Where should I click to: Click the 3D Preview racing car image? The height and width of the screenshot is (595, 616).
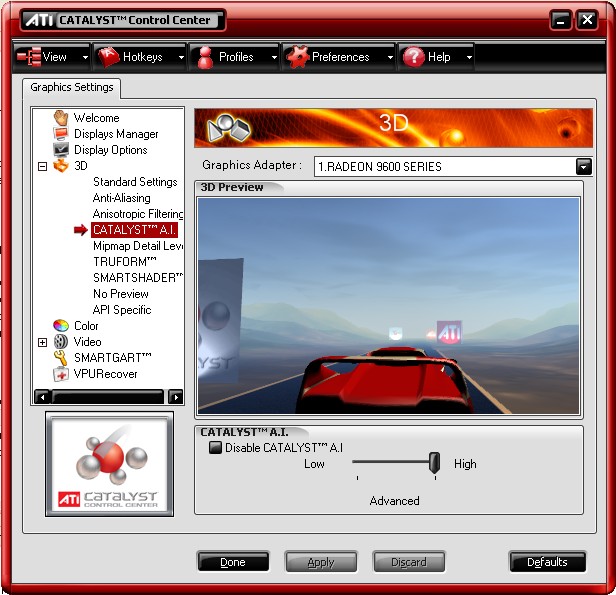(x=389, y=306)
